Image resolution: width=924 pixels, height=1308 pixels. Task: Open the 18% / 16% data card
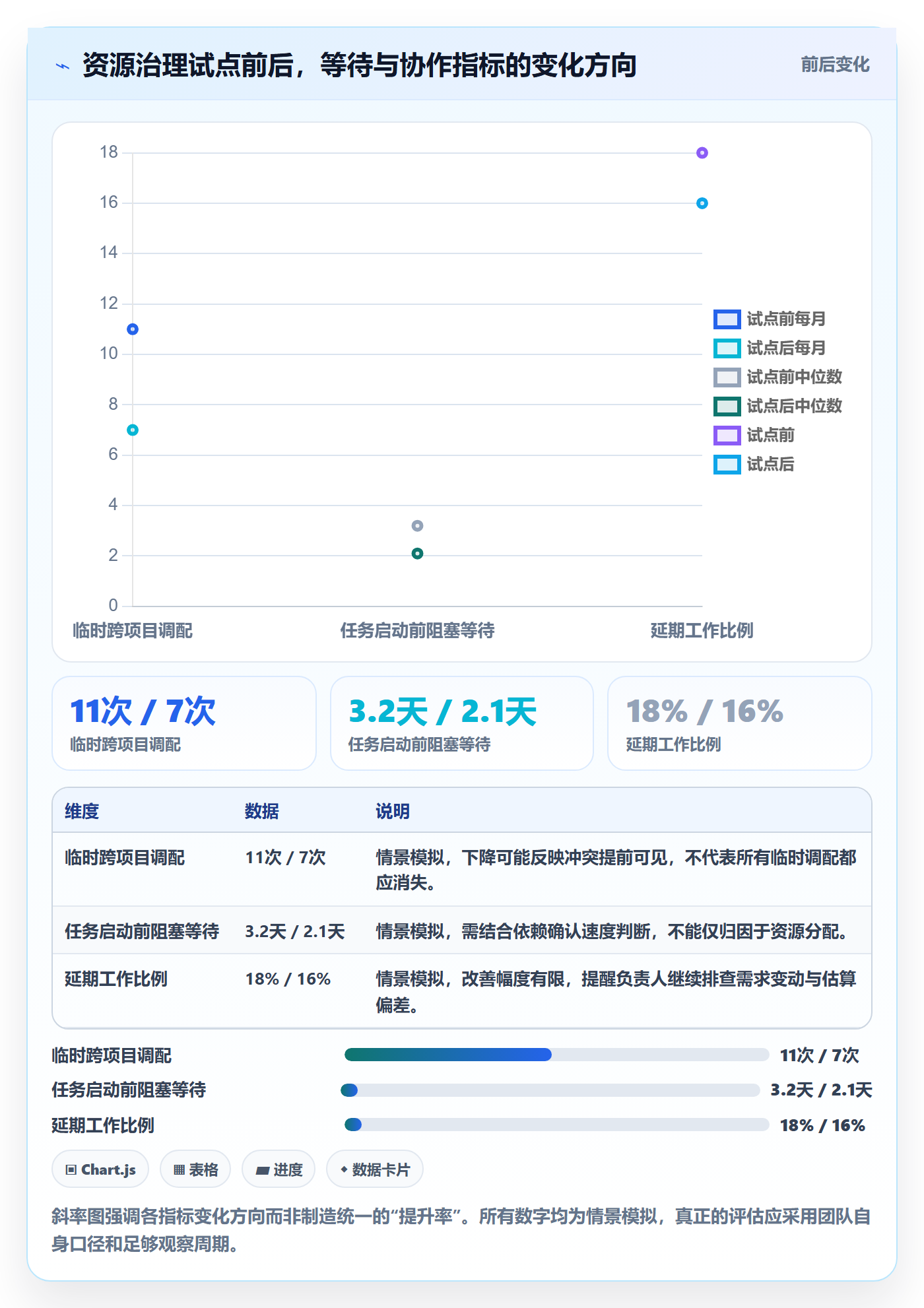[x=740, y=723]
